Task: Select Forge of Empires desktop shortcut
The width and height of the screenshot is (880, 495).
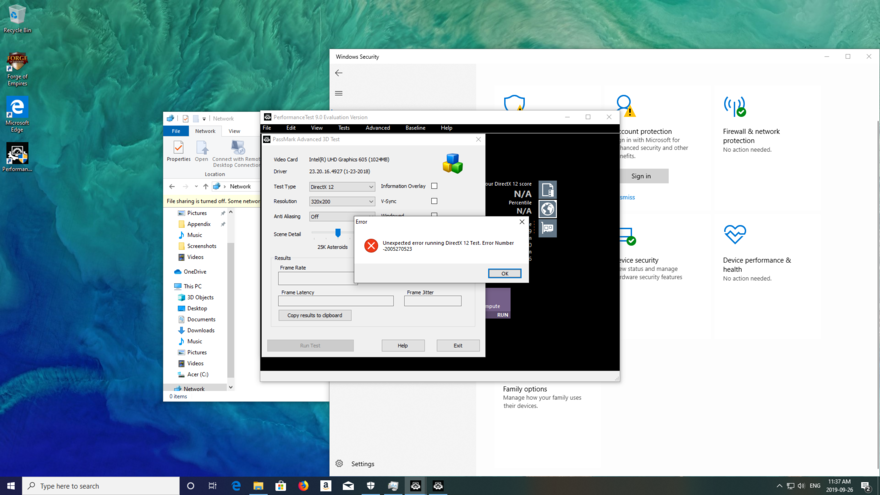Action: pos(17,70)
